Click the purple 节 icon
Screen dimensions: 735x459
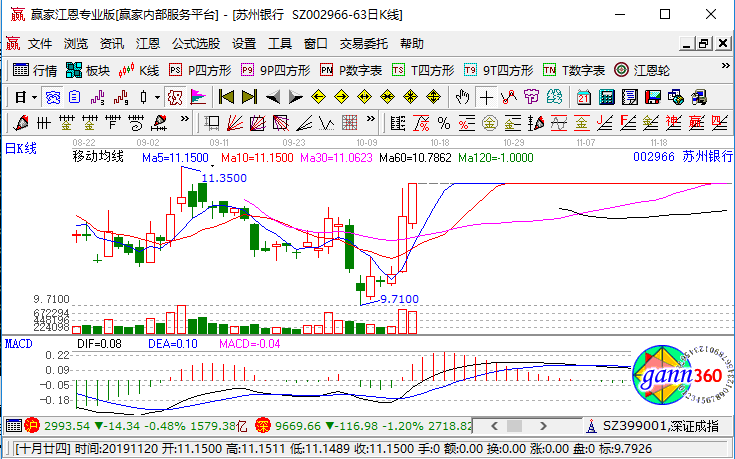532,98
